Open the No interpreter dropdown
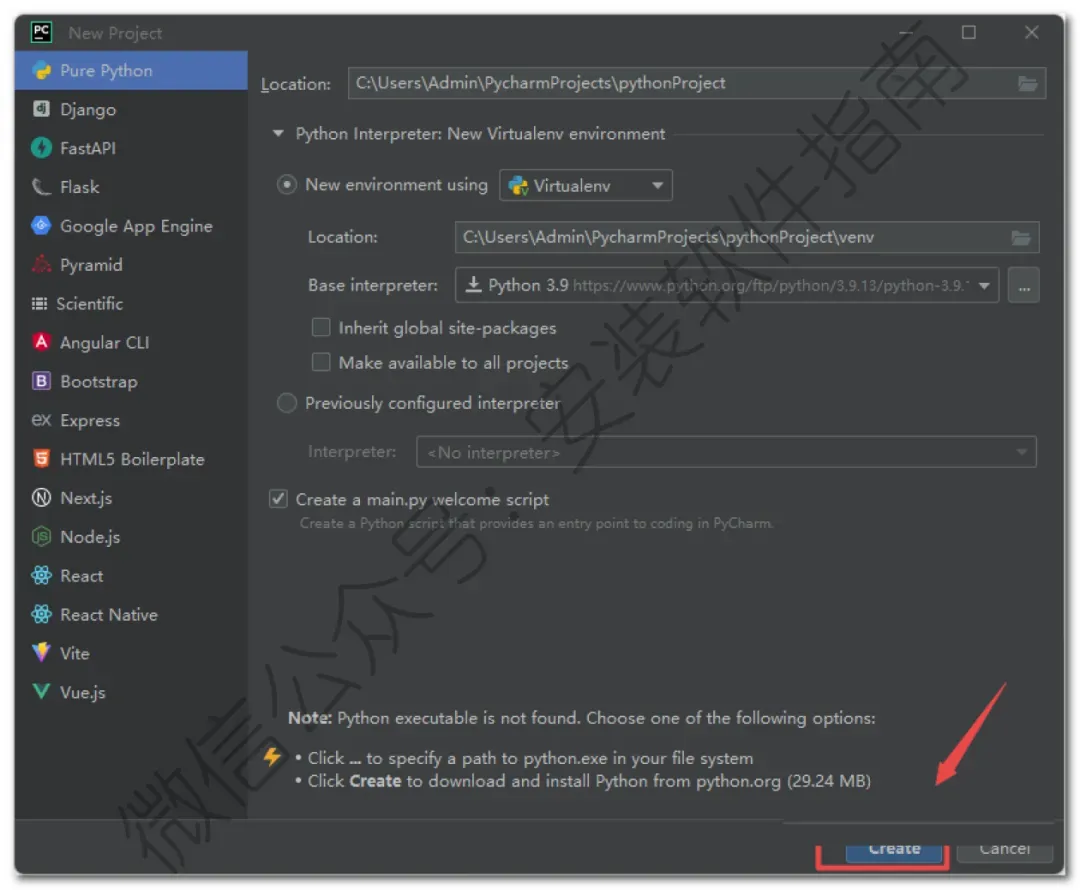1080x890 pixels. (726, 452)
